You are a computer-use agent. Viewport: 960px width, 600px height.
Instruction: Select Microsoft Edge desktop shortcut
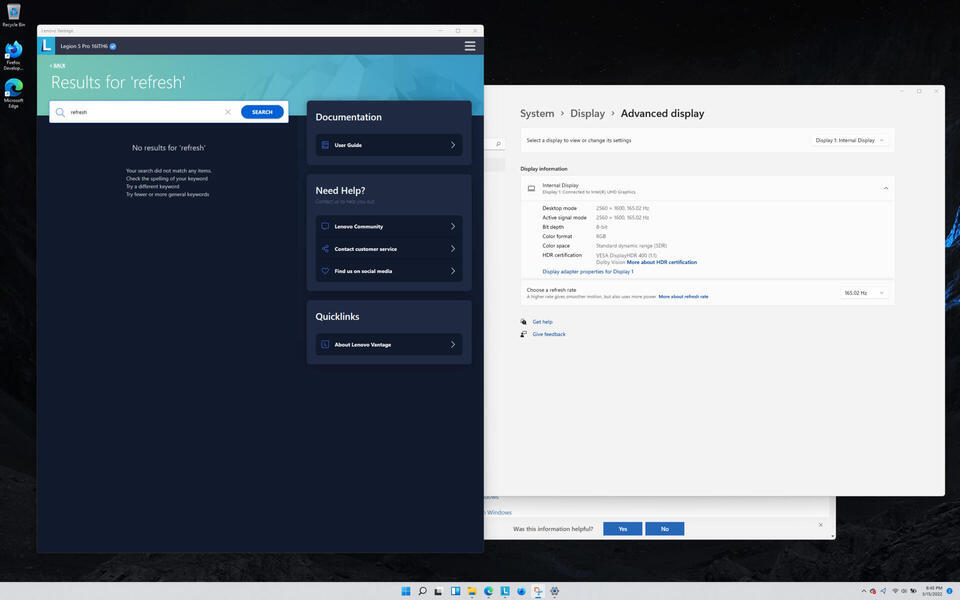coord(13,93)
